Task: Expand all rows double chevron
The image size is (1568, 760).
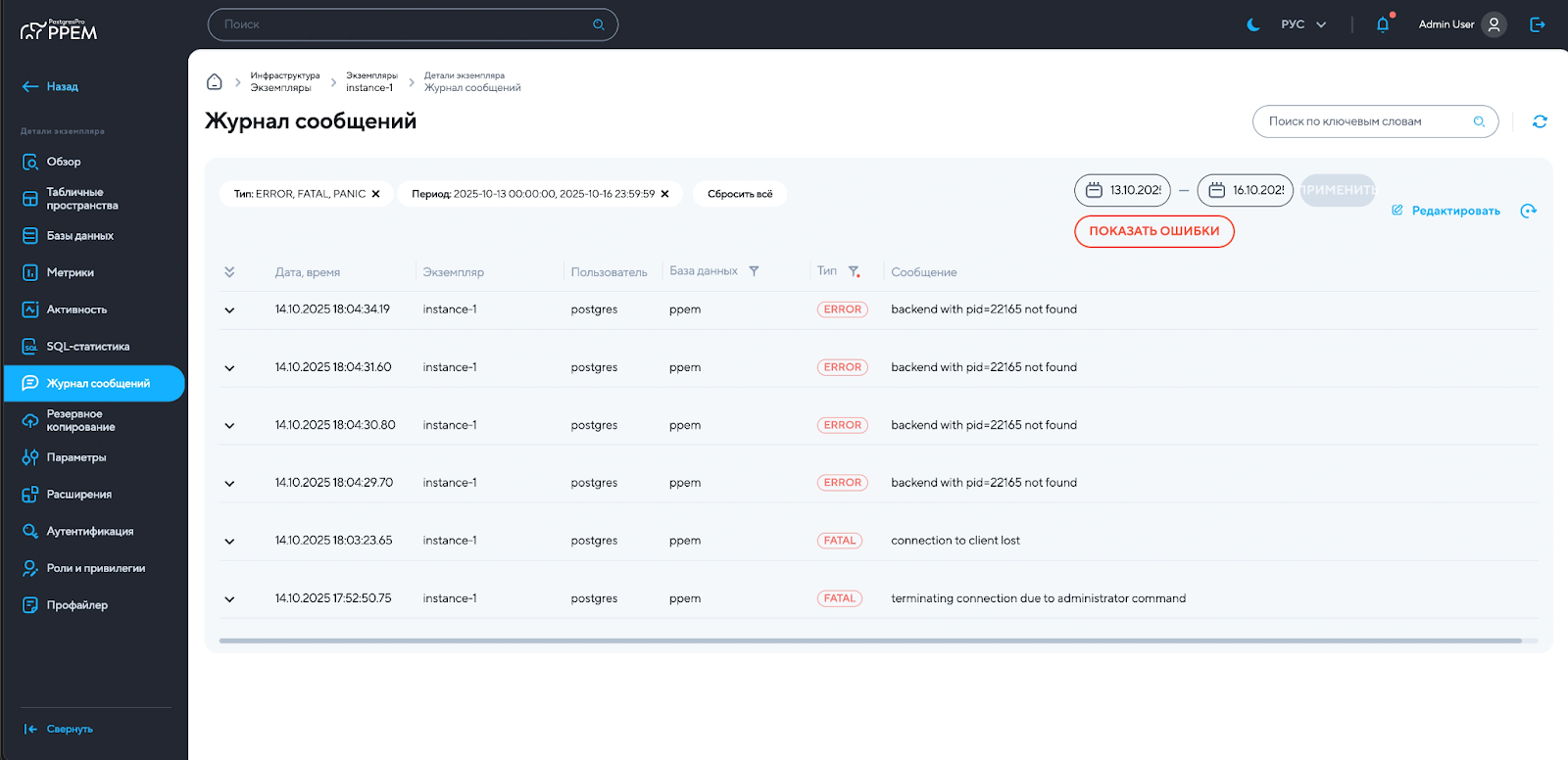Action: point(229,271)
